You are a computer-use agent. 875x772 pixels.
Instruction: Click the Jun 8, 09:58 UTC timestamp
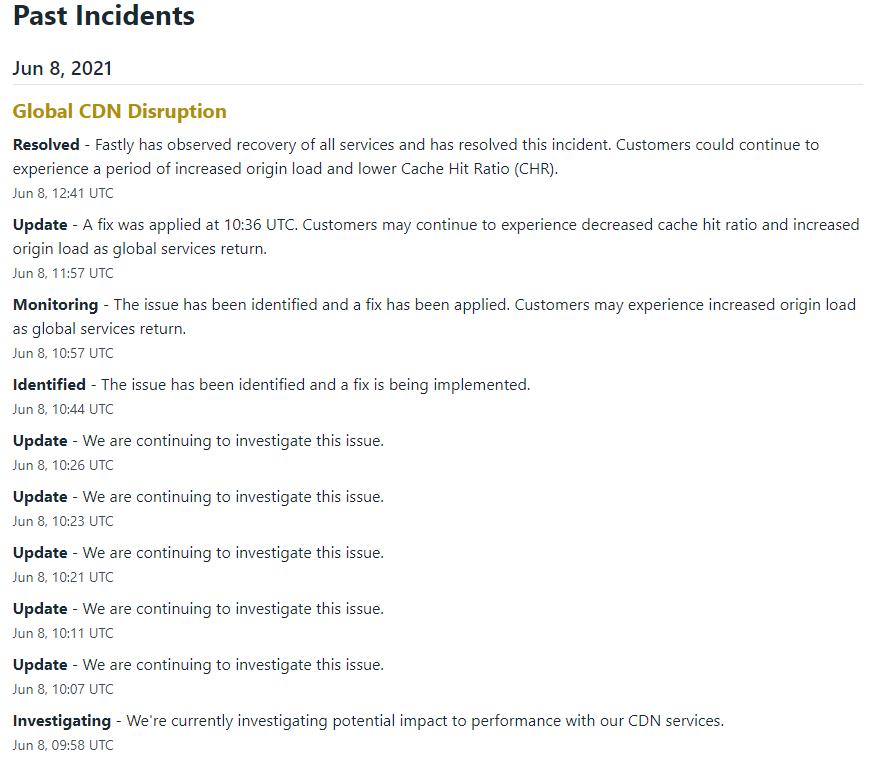63,745
